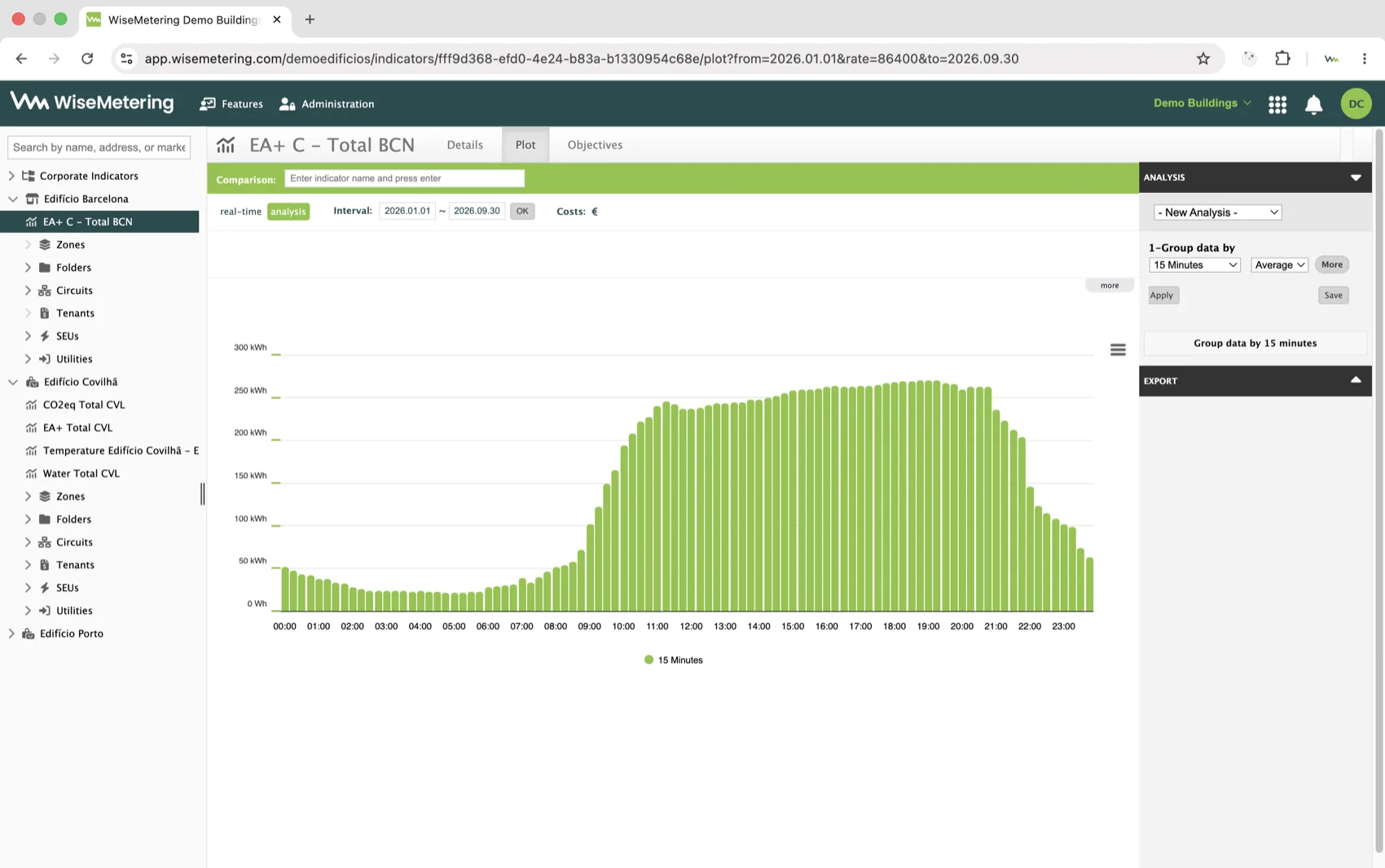Open the Average aggregation dropdown

click(1279, 265)
